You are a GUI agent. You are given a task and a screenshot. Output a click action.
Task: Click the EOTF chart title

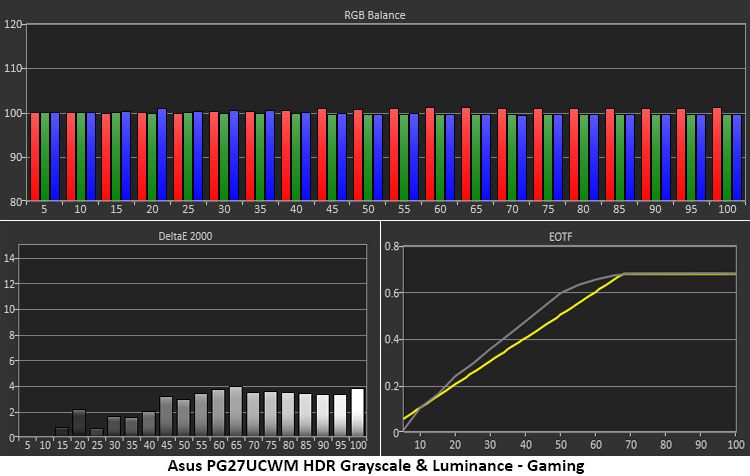[x=560, y=237]
